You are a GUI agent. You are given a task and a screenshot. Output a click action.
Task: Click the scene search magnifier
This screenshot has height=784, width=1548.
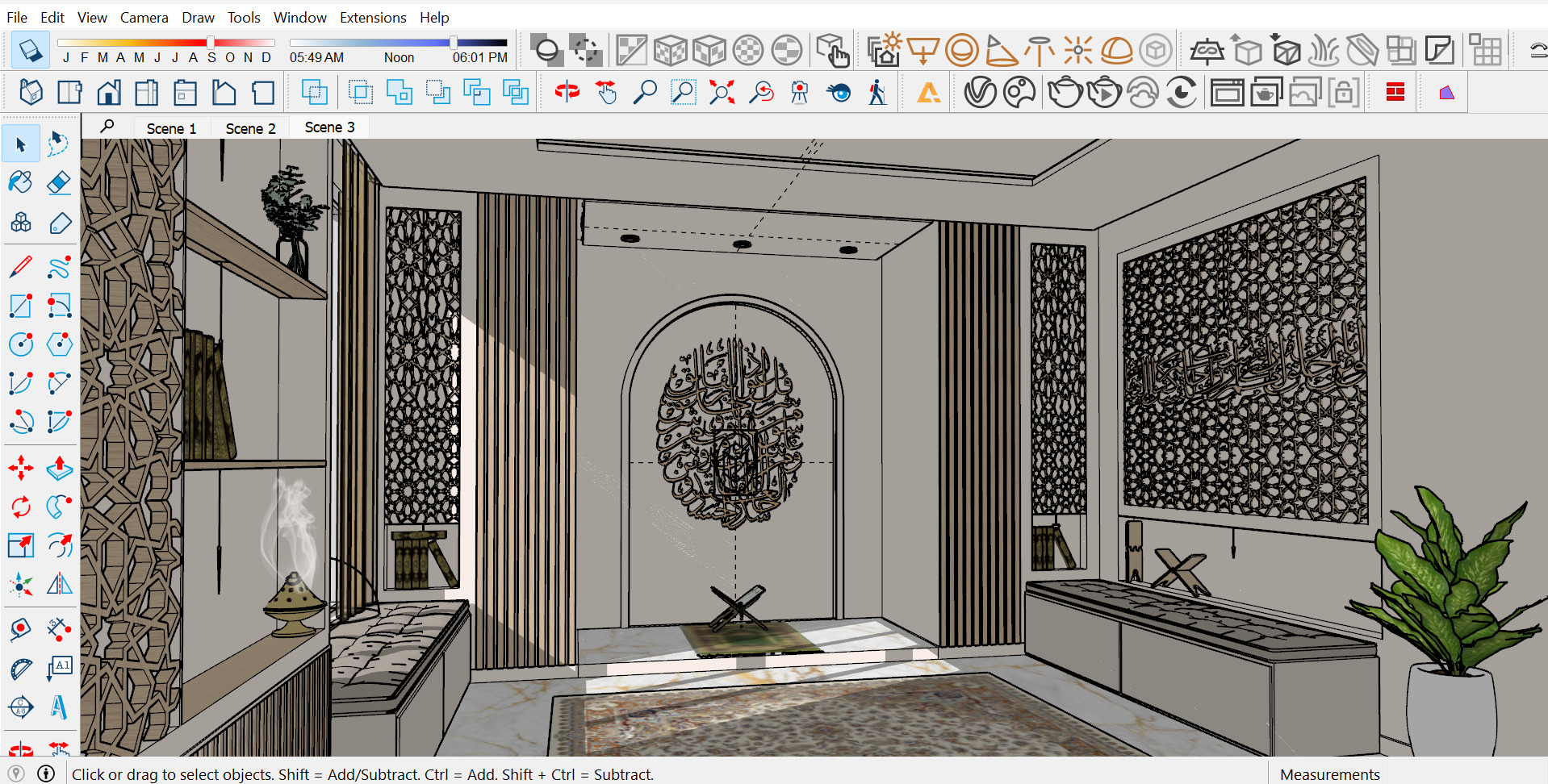[x=107, y=127]
